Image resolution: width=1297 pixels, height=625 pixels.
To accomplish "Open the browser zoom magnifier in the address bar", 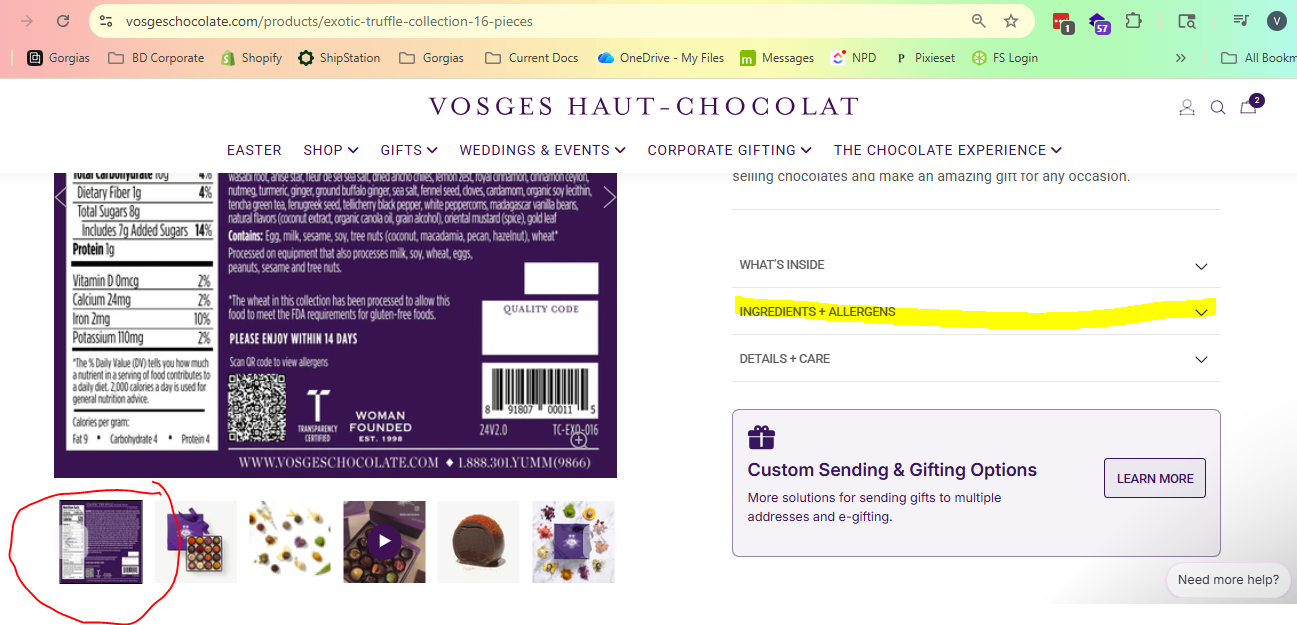I will coord(979,21).
